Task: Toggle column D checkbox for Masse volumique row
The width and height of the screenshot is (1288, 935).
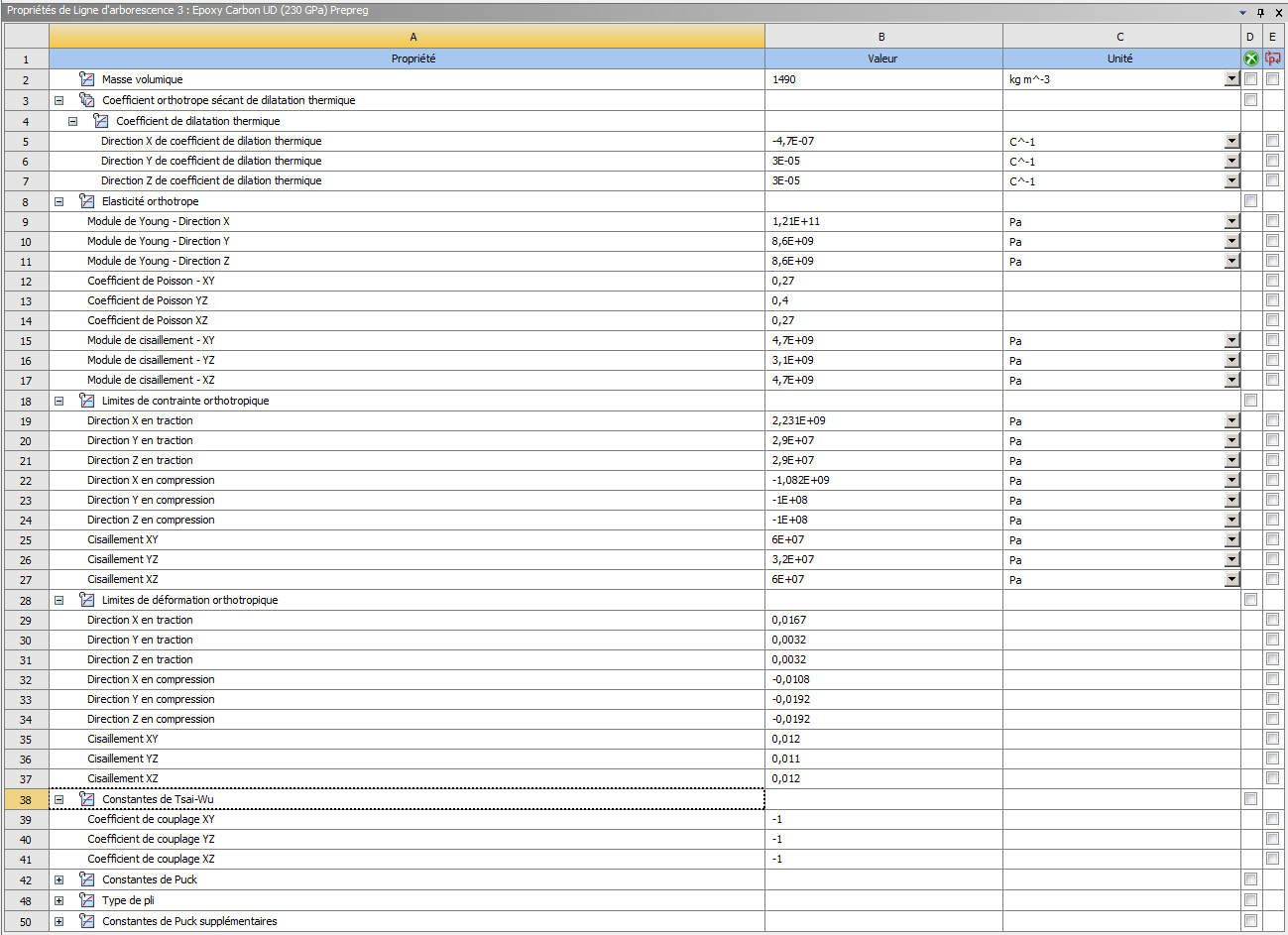Action: [x=1250, y=79]
